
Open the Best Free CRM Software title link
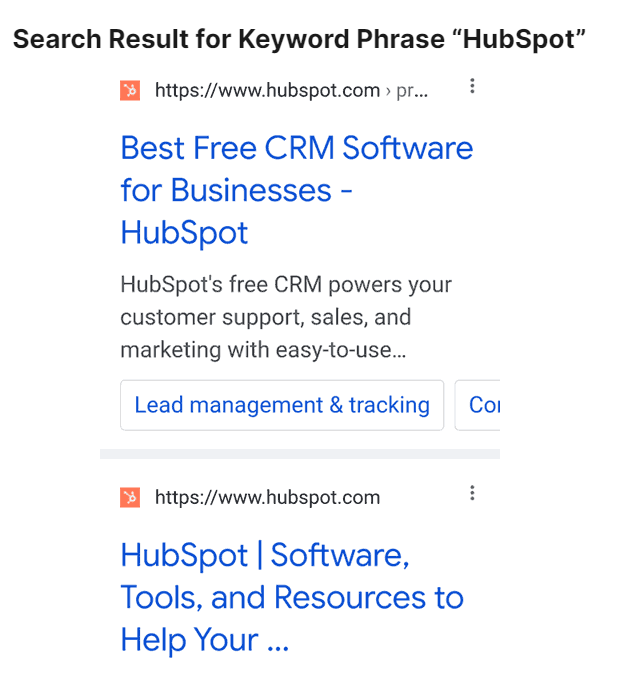pyautogui.click(x=296, y=148)
